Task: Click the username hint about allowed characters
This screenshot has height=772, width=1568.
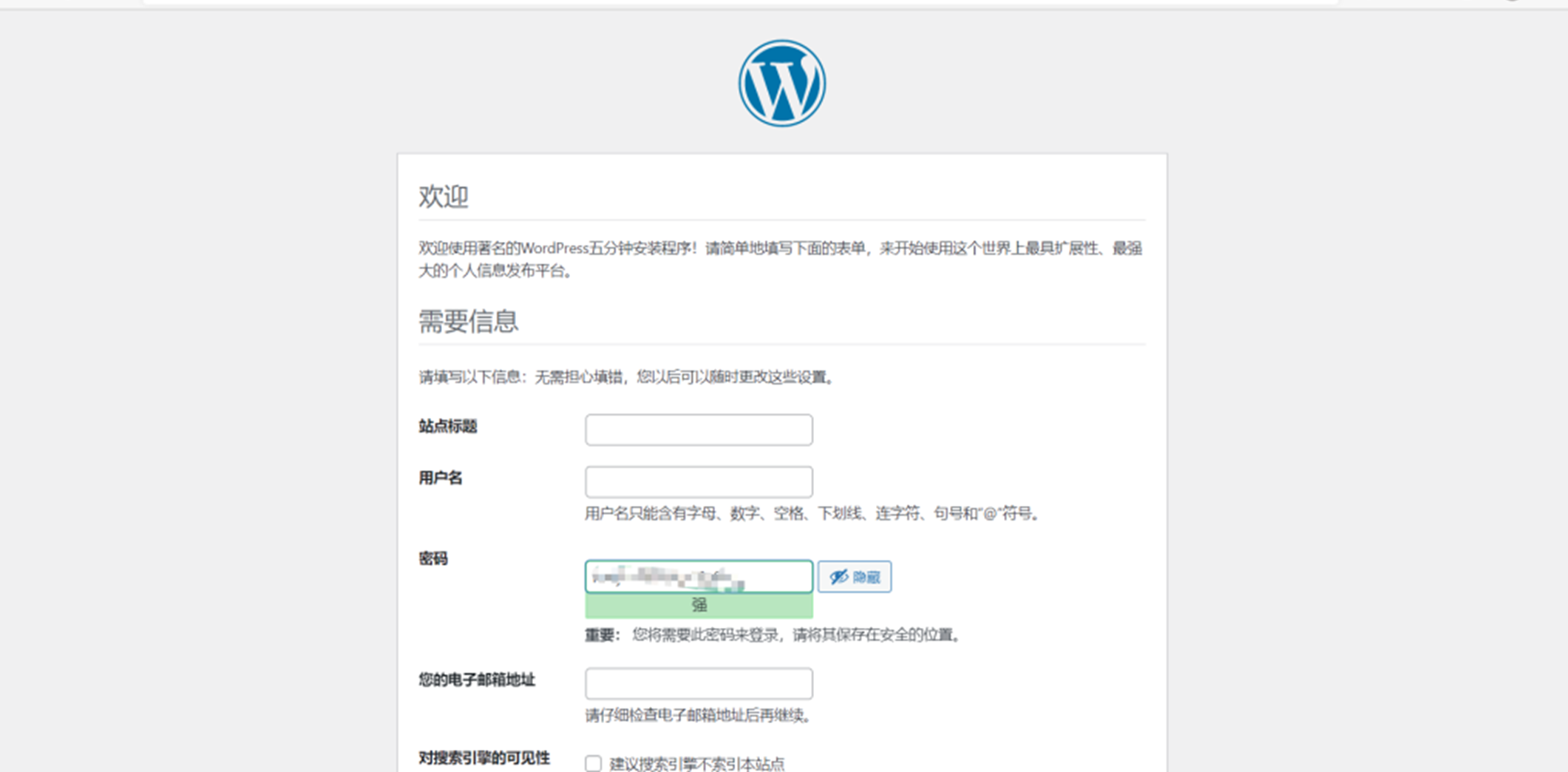Action: point(813,513)
